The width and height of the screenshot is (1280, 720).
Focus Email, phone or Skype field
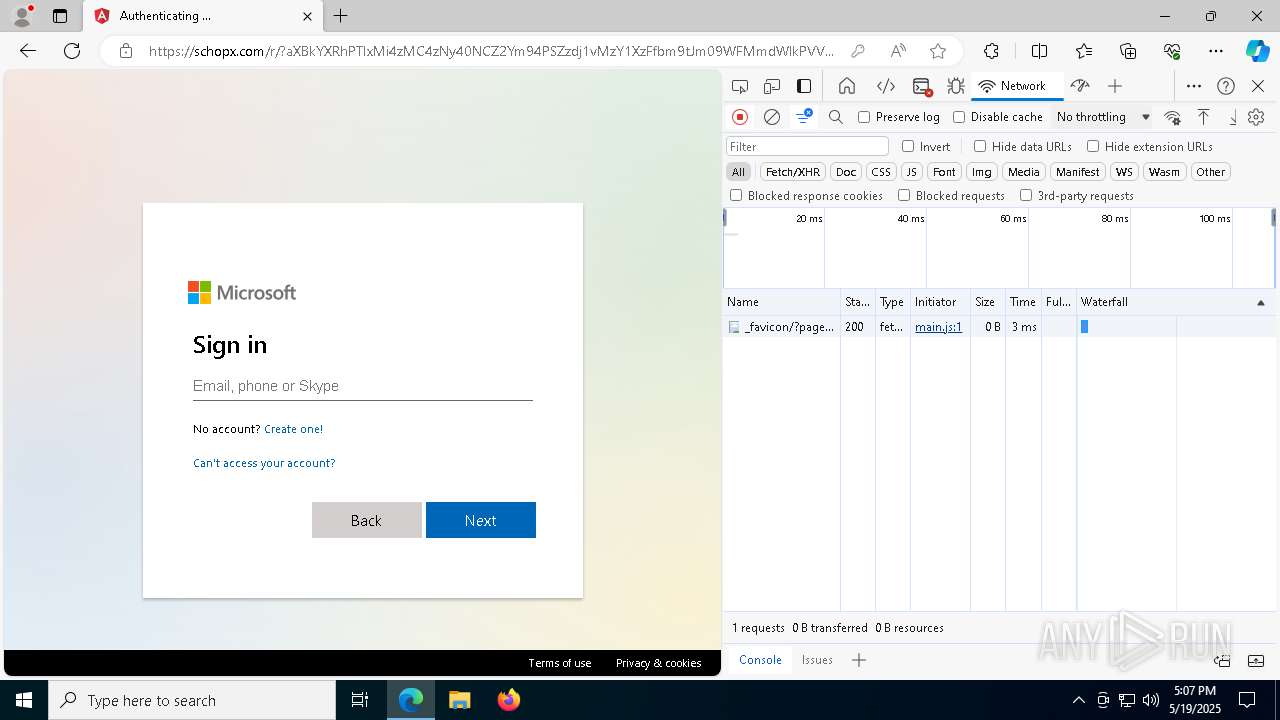coord(363,386)
